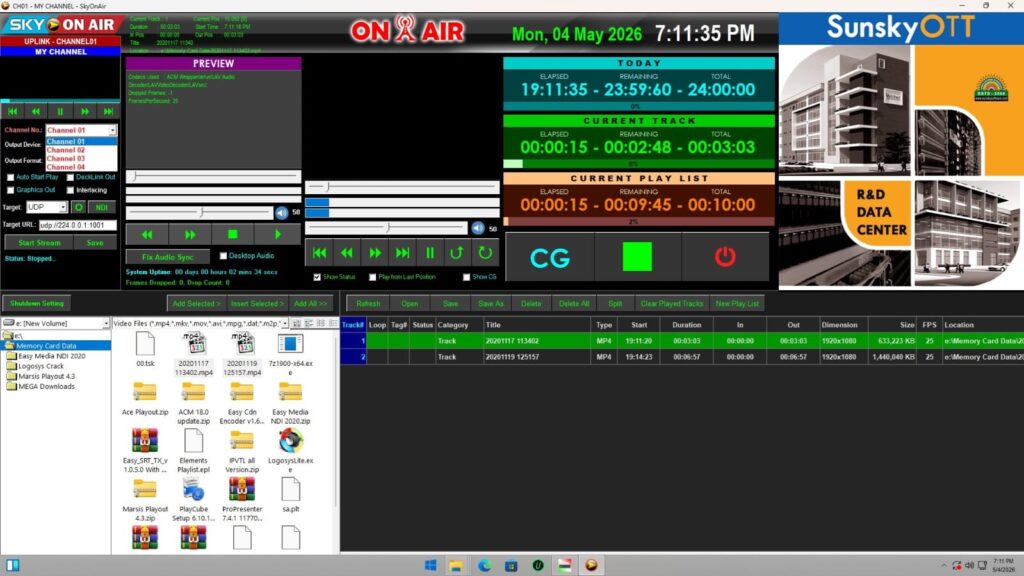Screen dimensions: 1024x576
Task: Collapse the Channel No. dropdown arrow
Action: pos(113,130)
